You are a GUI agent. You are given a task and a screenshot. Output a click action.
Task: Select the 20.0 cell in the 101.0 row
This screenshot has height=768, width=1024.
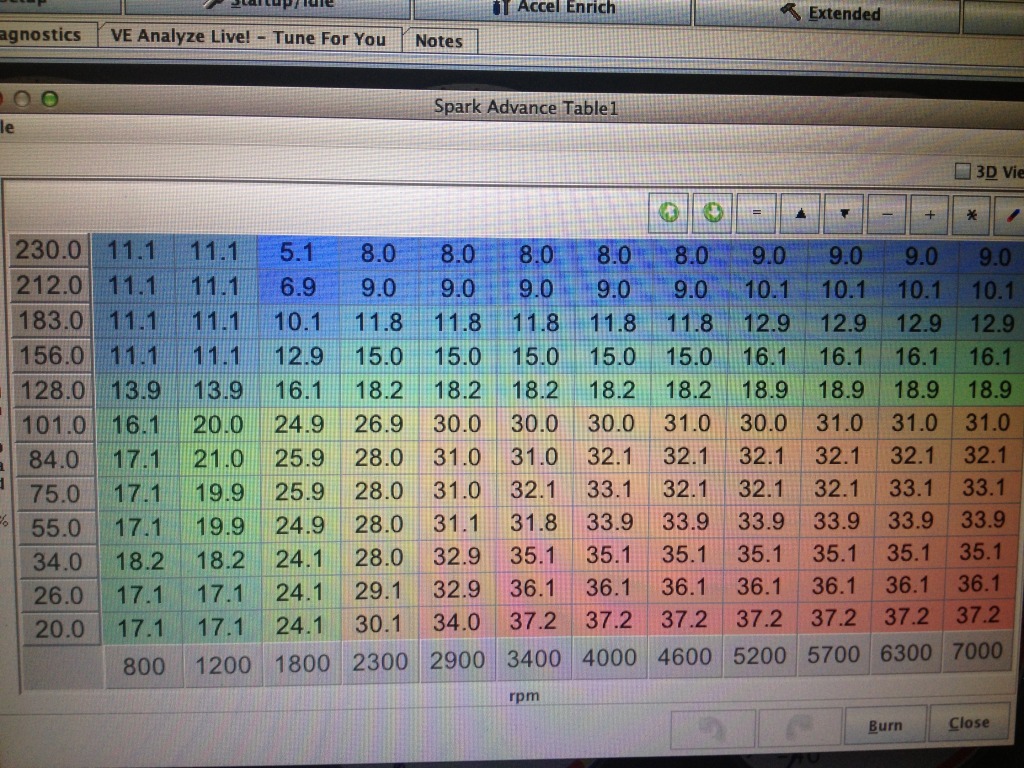point(217,424)
